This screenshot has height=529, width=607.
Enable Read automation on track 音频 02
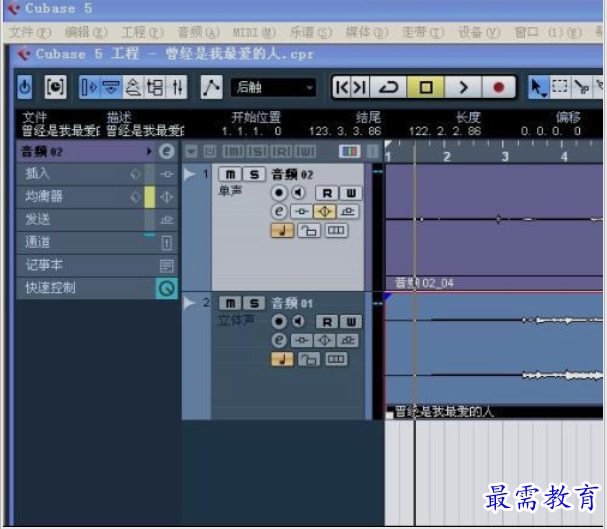click(x=327, y=193)
